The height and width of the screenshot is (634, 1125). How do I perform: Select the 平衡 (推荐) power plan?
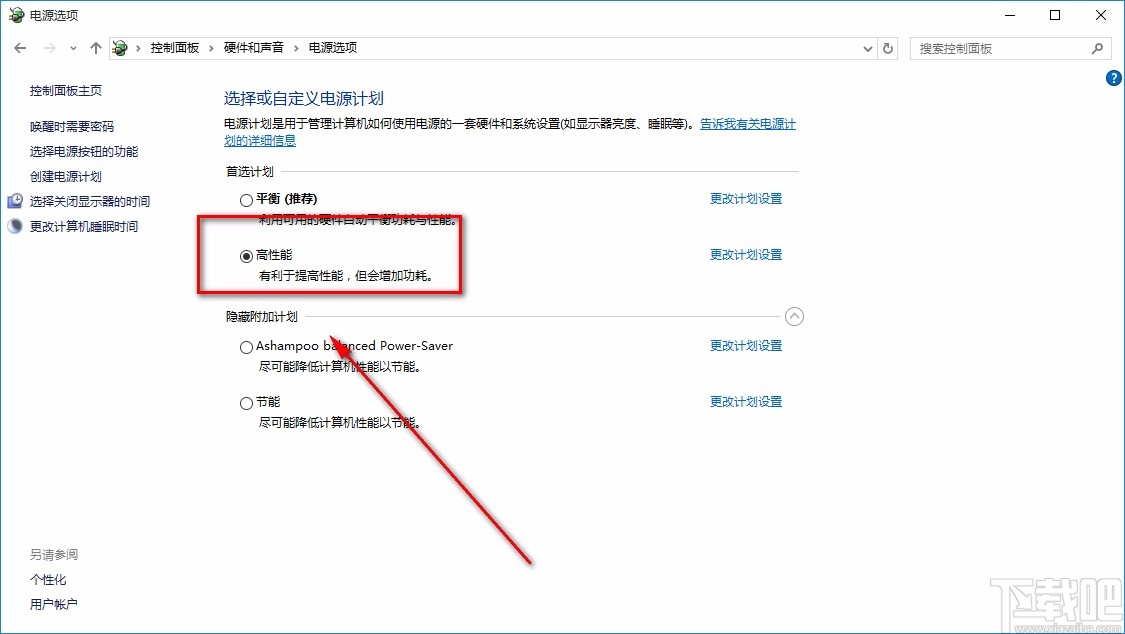click(x=246, y=199)
